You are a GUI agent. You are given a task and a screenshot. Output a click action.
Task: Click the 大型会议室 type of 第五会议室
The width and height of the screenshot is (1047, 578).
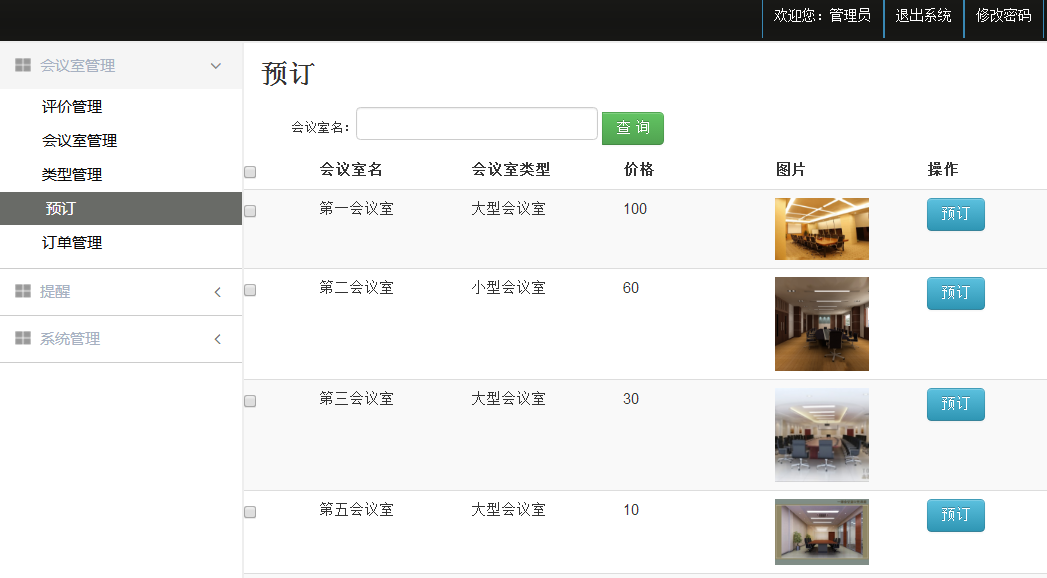tap(509, 510)
